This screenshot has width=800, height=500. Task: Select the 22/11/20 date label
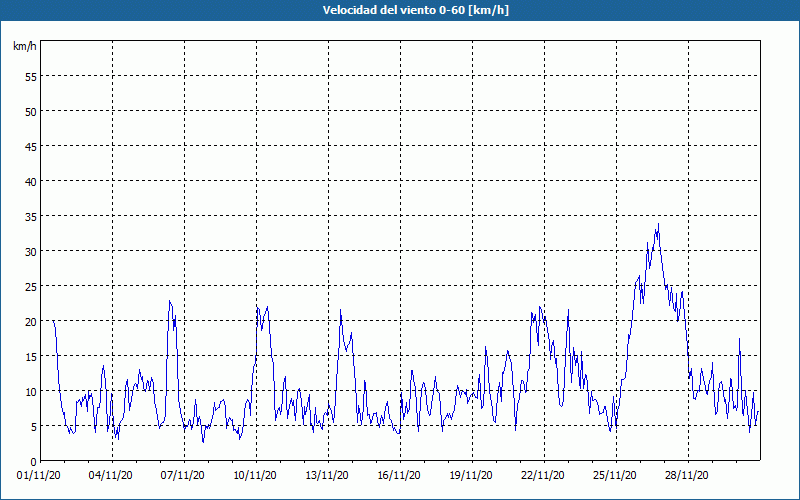tap(543, 476)
